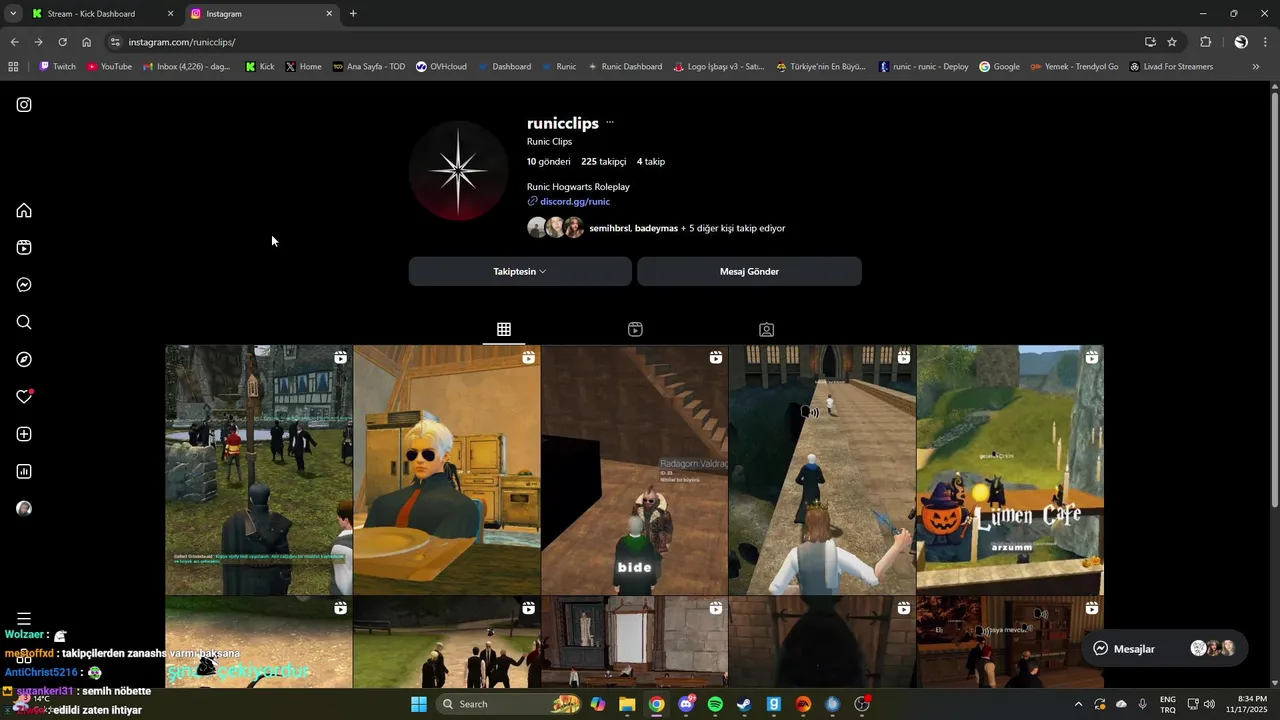The width and height of the screenshot is (1280, 720).
Task: Open the Chrome three-dot menu
Action: (x=1266, y=42)
